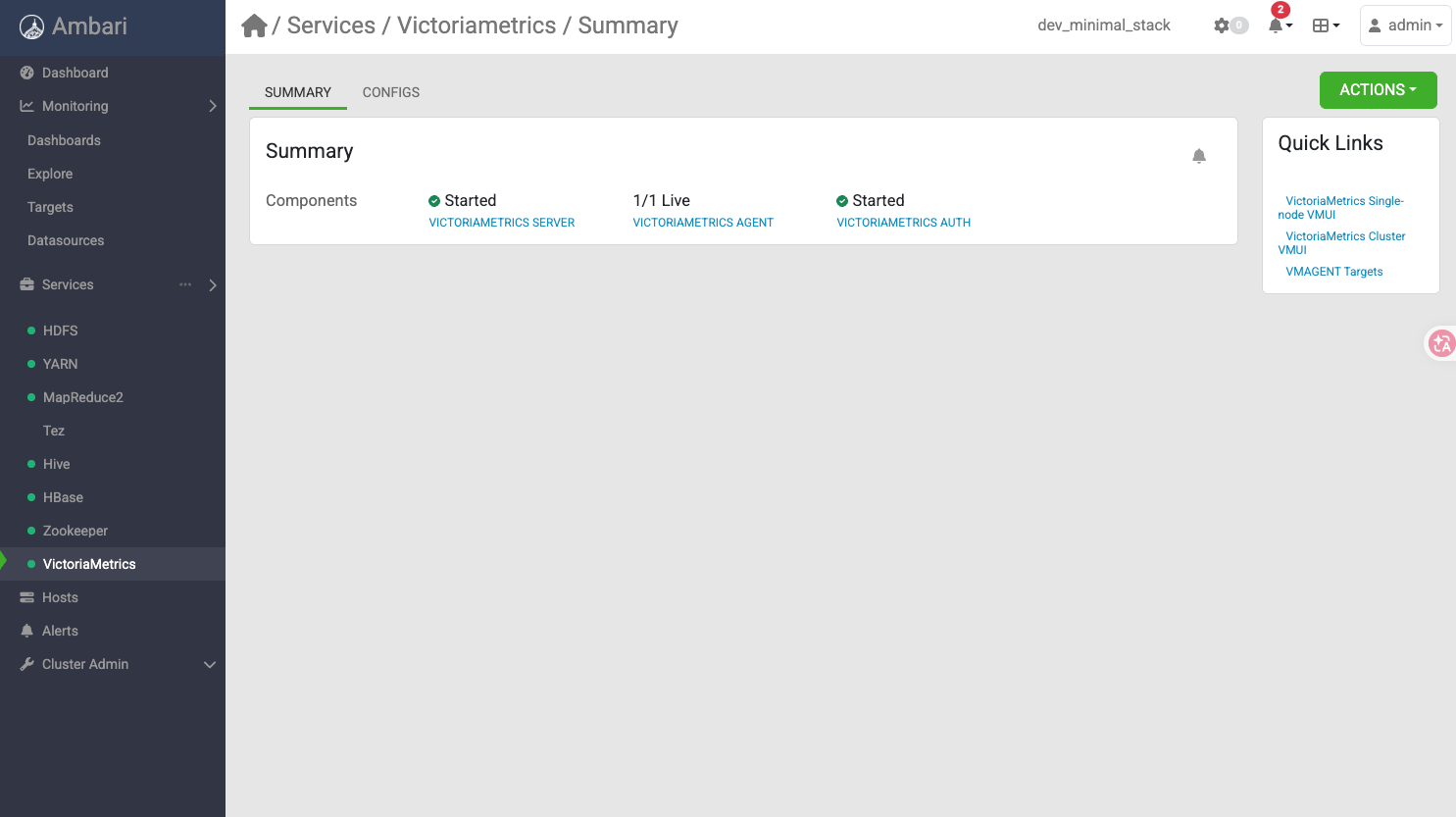Open the VMAGENT Targets quick link
1456x817 pixels.
click(x=1334, y=272)
